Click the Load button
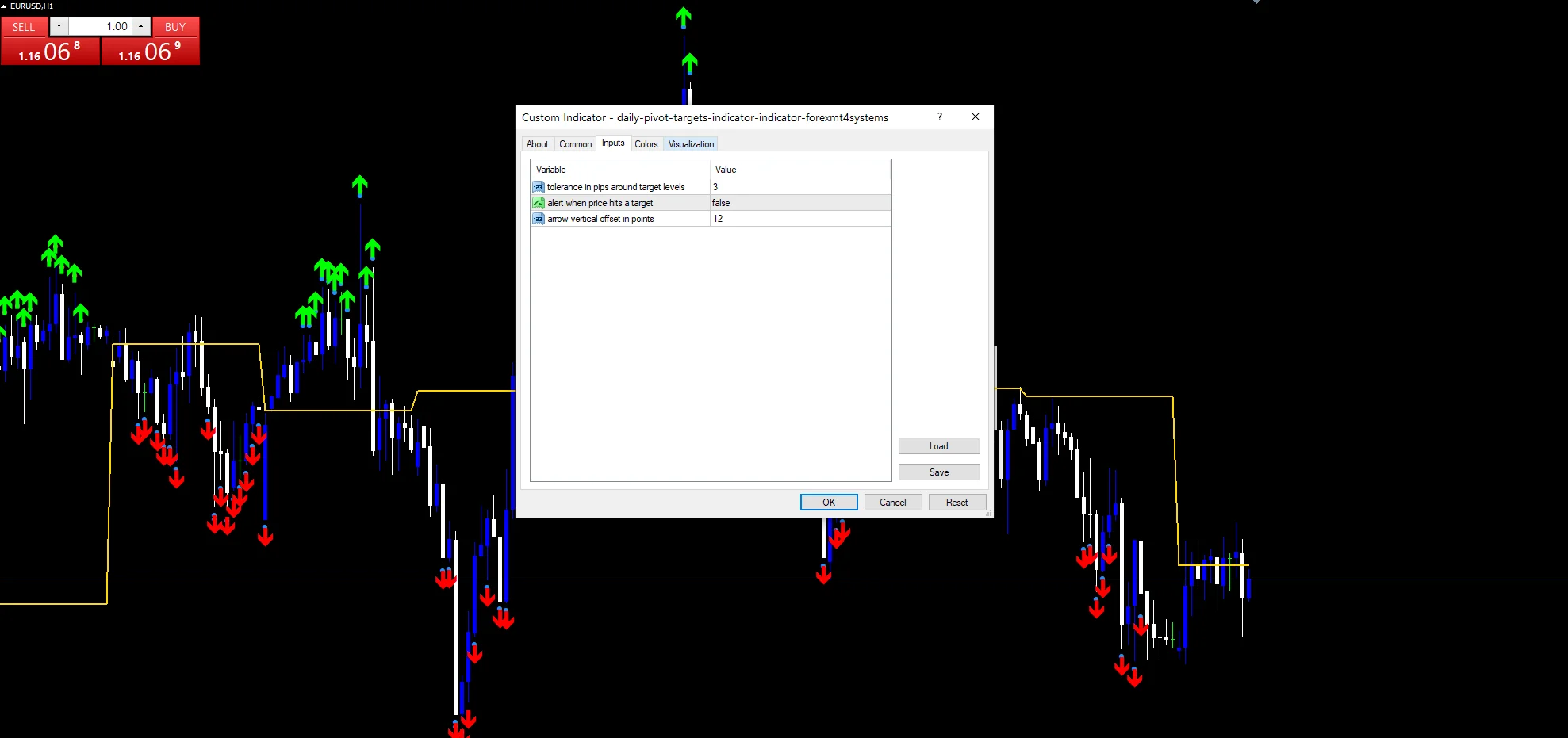This screenshot has height=738, width=1568. click(x=939, y=446)
